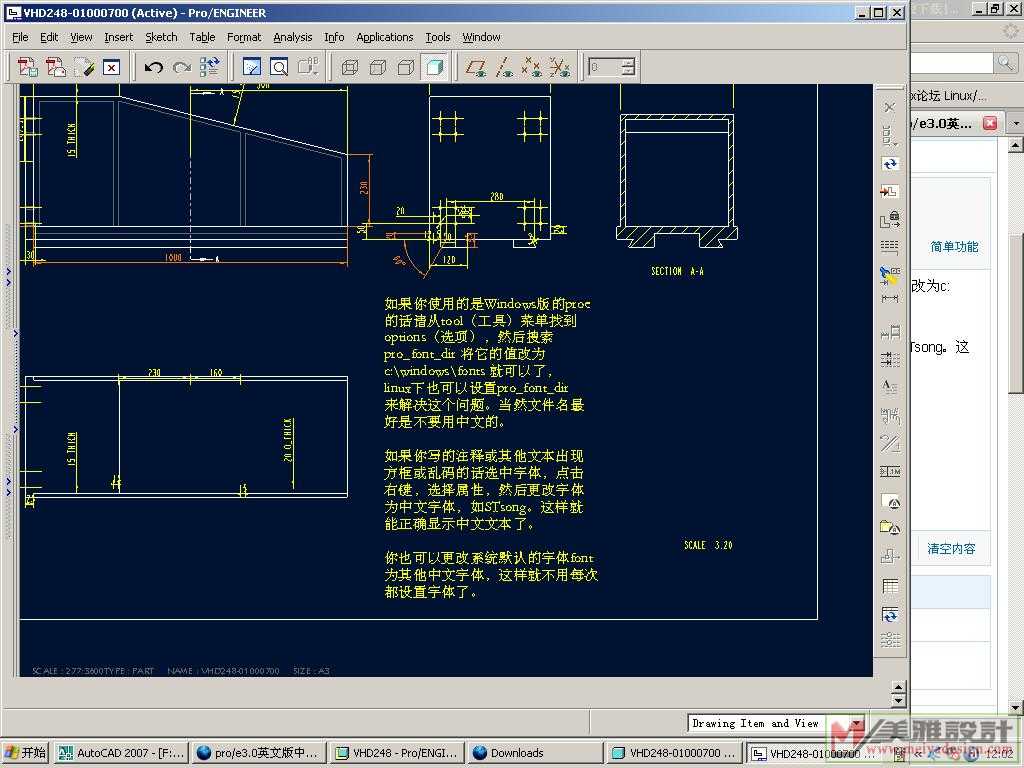Switch to shaded display mode
The height and width of the screenshot is (768, 1024).
coord(434,67)
